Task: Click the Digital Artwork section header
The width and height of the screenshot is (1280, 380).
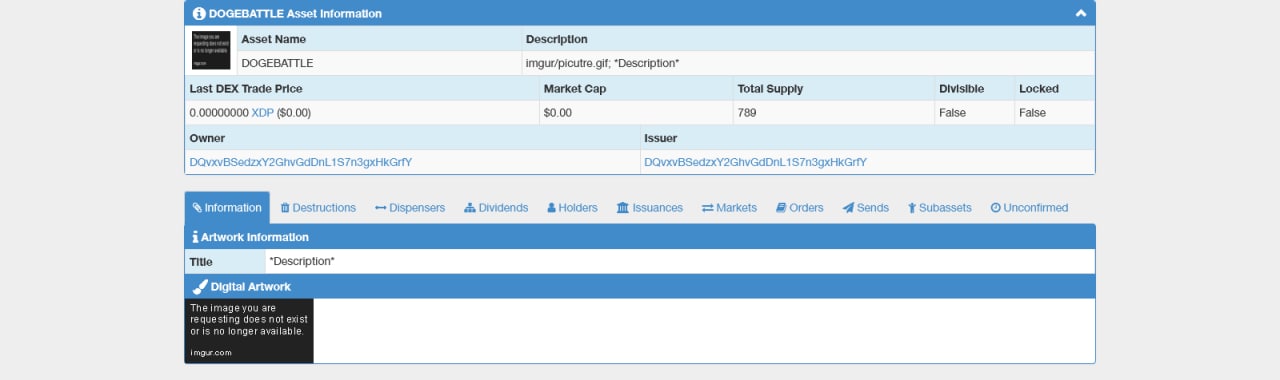Action: (640, 286)
